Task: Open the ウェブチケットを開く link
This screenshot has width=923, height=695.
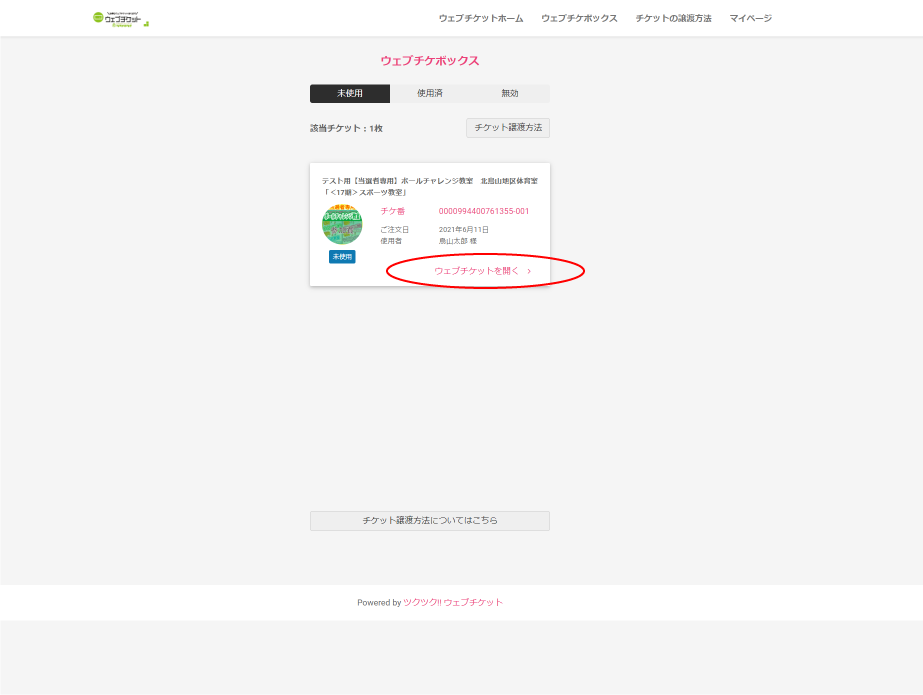Action: (476, 271)
